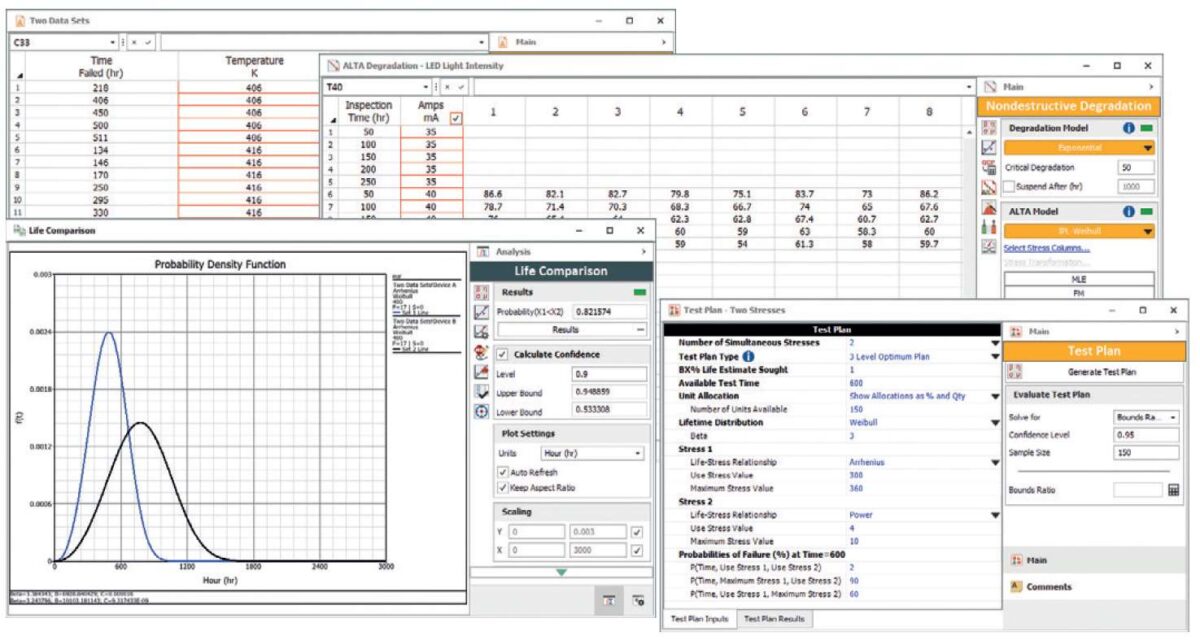Open Stress 2 Power relationship dropdown
This screenshot has height=640, width=1200.
(x=995, y=515)
